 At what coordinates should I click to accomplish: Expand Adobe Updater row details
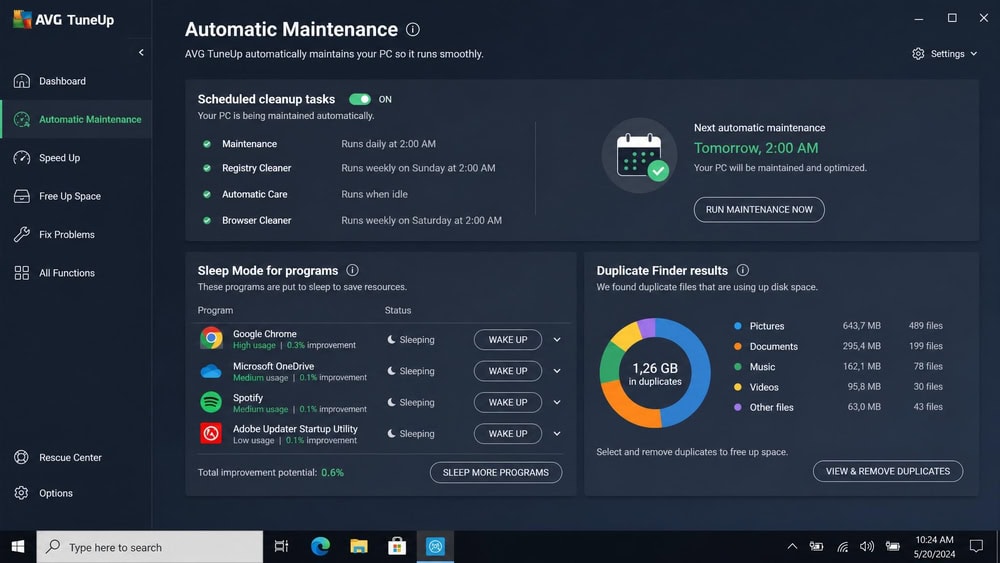[557, 434]
